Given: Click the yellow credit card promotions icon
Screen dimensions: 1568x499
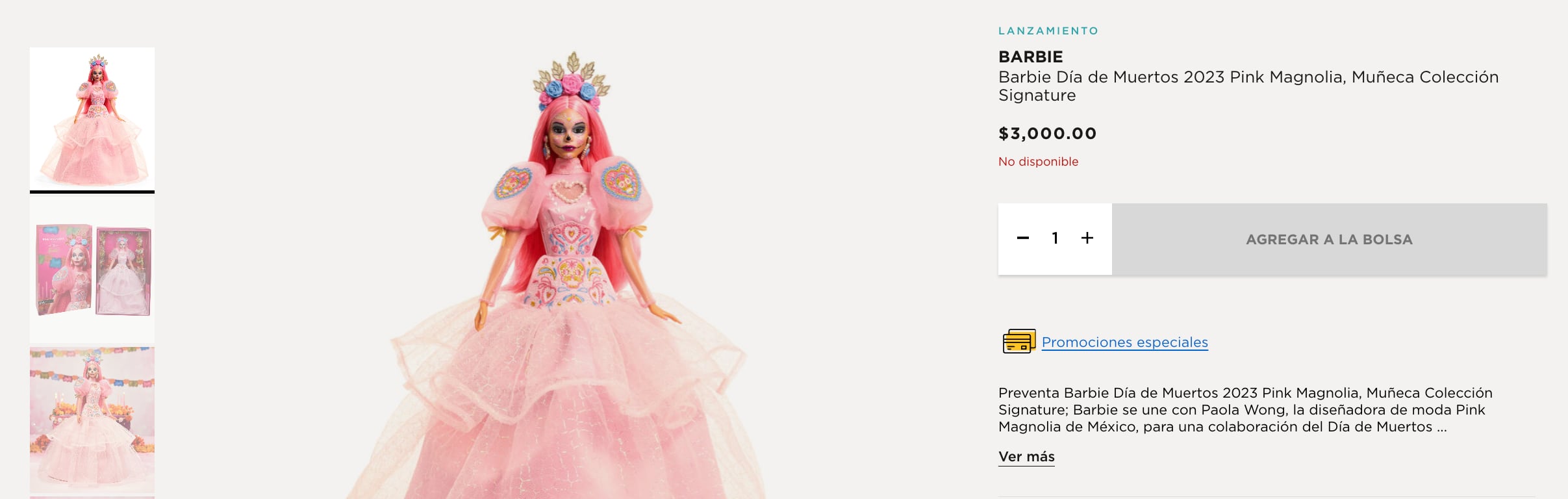Looking at the screenshot, I should (1018, 341).
